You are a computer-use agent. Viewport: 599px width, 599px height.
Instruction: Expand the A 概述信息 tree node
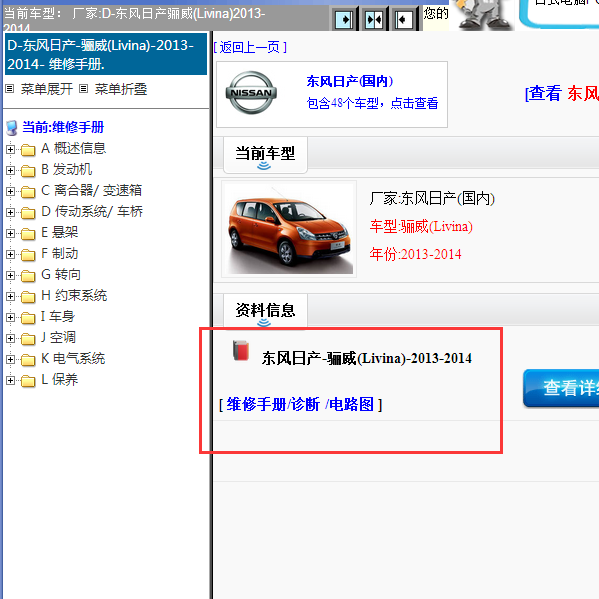pyautogui.click(x=10, y=149)
